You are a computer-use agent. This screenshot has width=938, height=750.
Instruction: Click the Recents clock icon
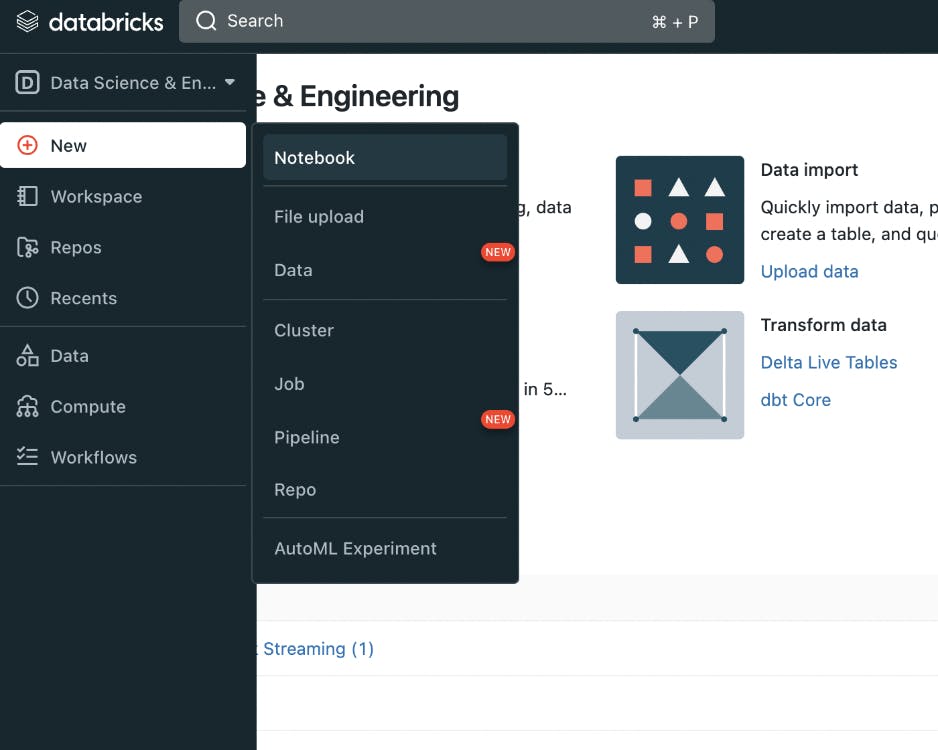coord(25,298)
